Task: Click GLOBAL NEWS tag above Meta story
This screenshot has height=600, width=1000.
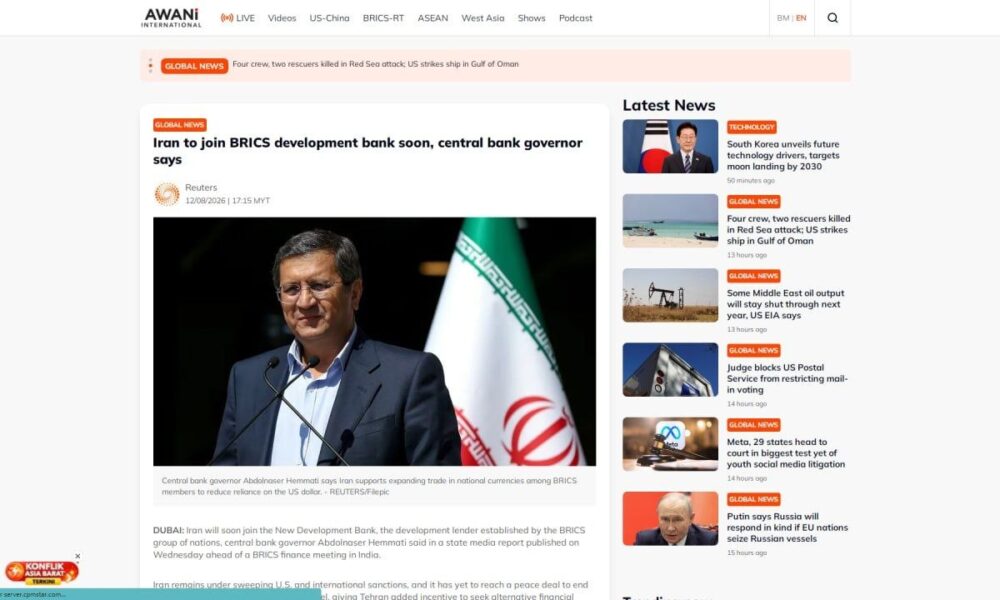Action: [754, 425]
